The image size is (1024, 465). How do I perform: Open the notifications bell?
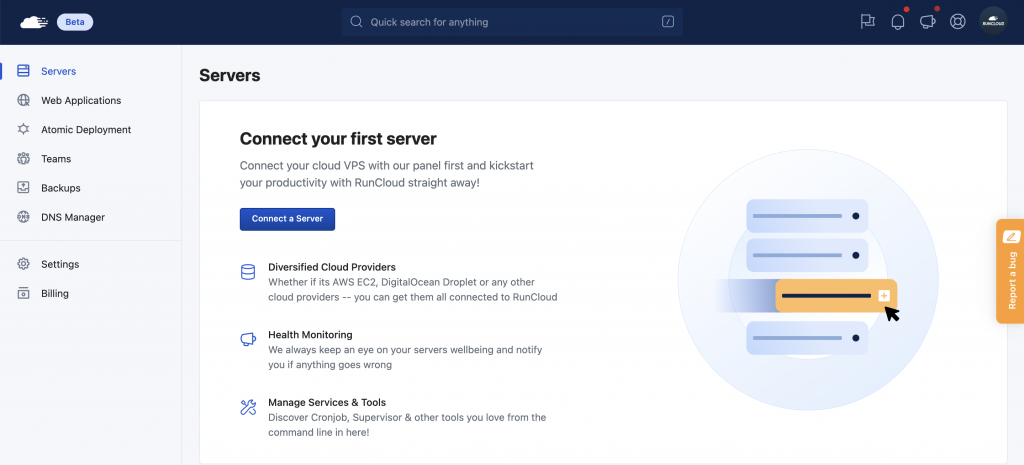coord(898,22)
